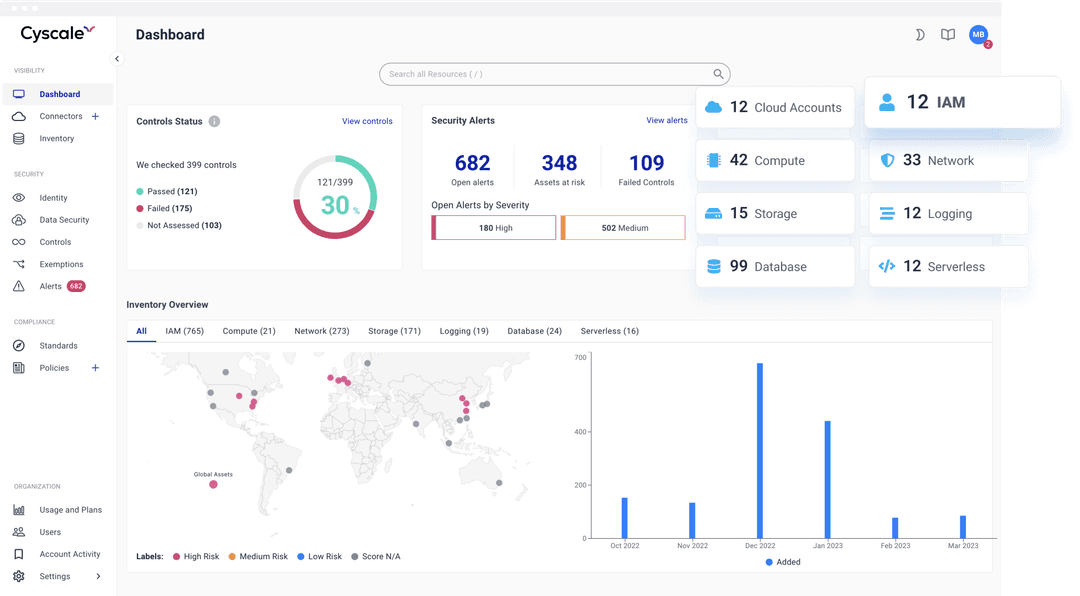The image size is (1080, 596).
Task: Switch to the IAM inventory tab
Action: point(185,331)
